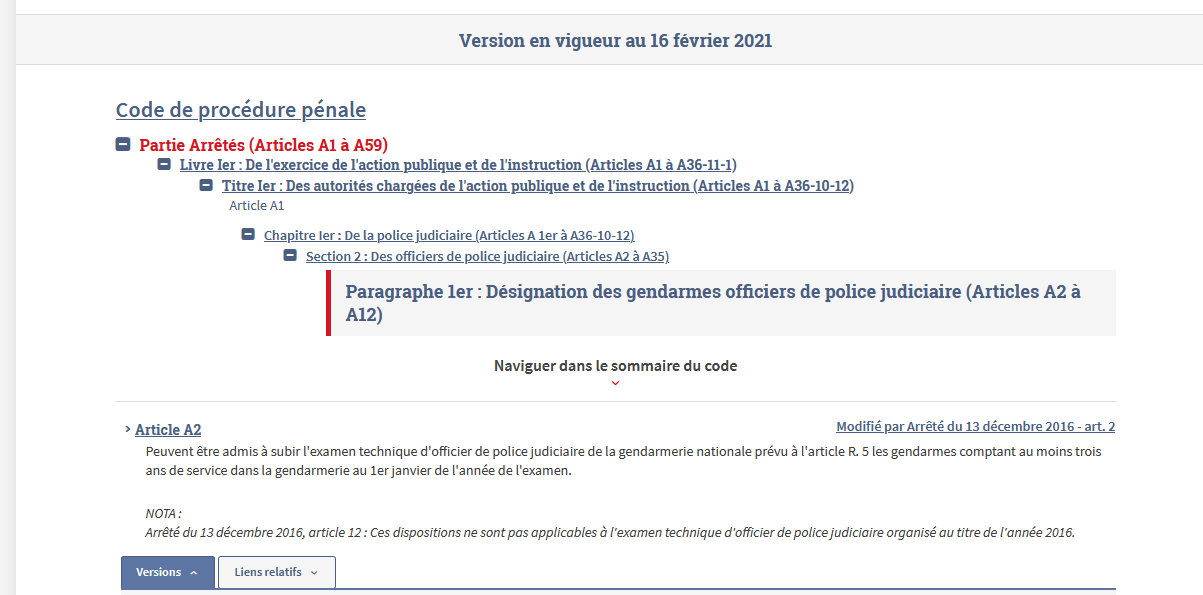
Task: Click text starting 'Peuvent être admis à subir'
Action: (x=623, y=462)
